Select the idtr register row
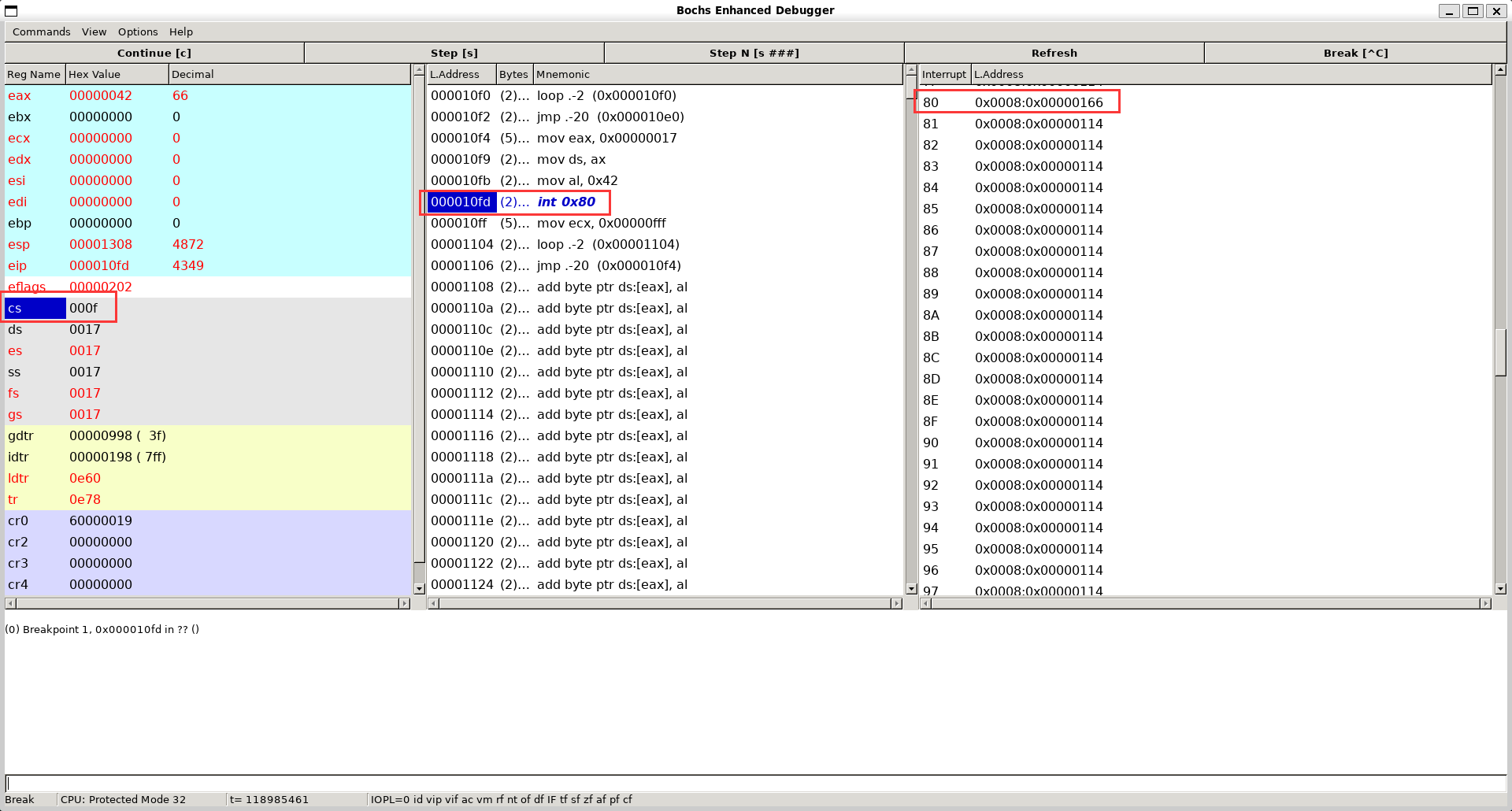The image size is (1512, 811). pos(208,457)
